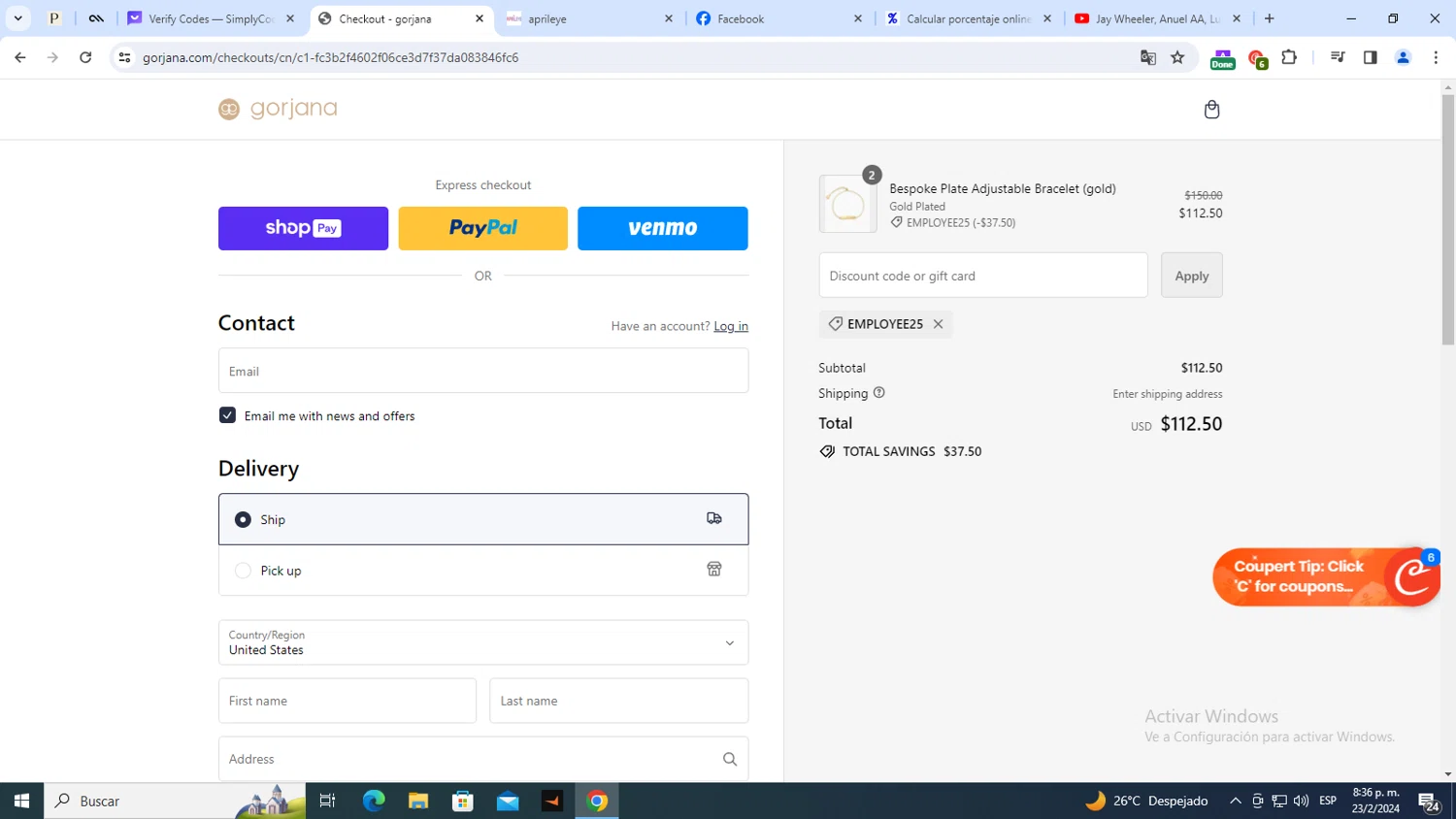Click the Email input field

click(483, 371)
